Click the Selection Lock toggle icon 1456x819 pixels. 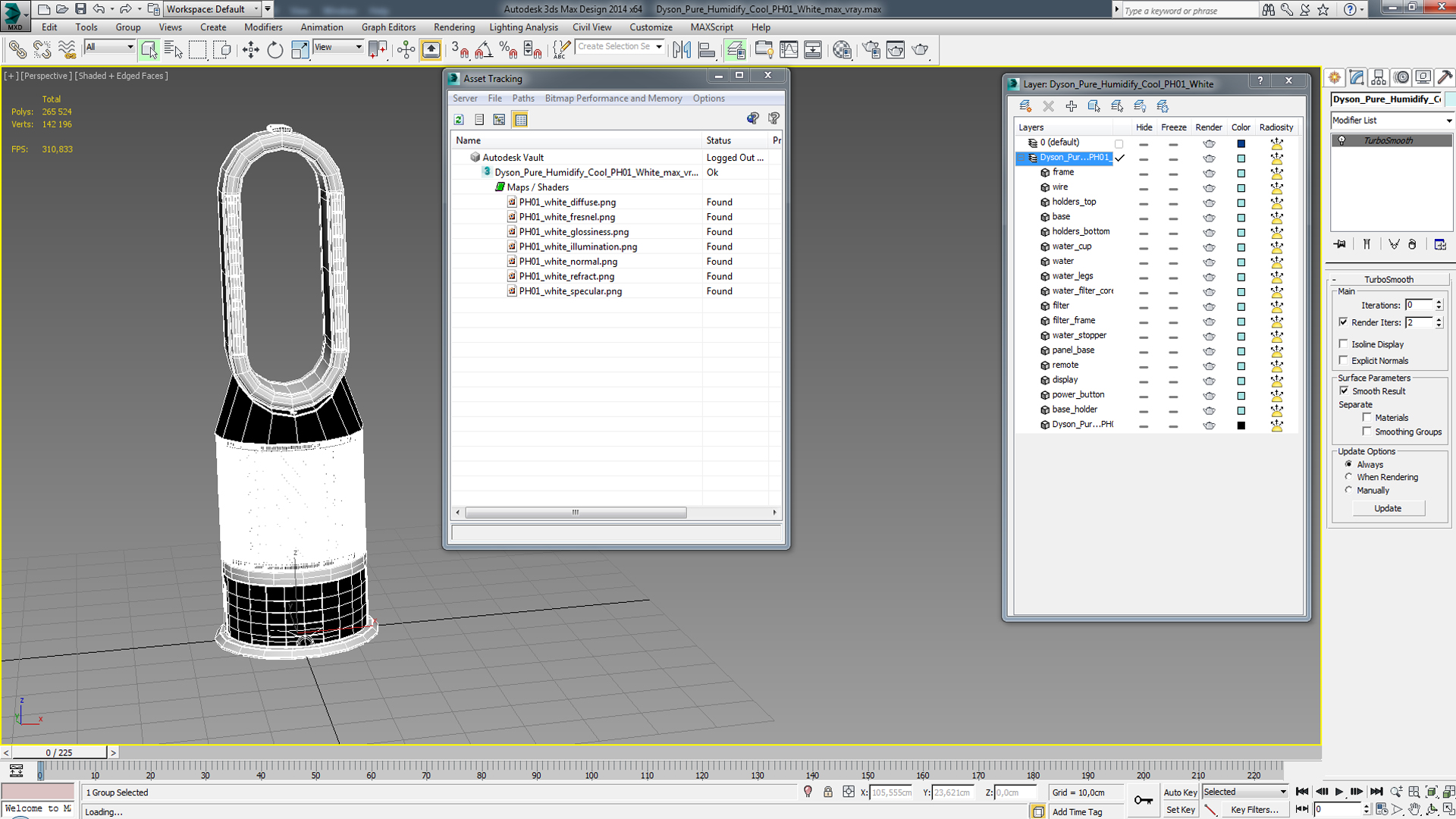[828, 792]
